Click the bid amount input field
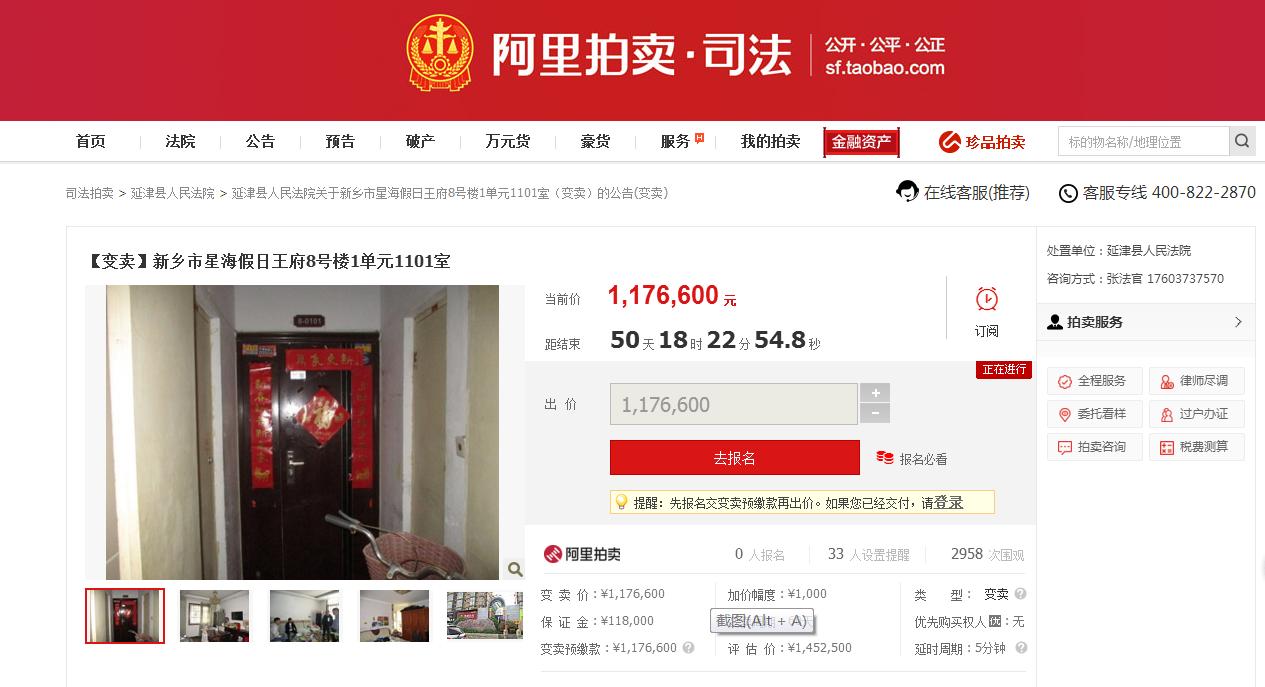This screenshot has width=1265, height=687. tap(734, 404)
